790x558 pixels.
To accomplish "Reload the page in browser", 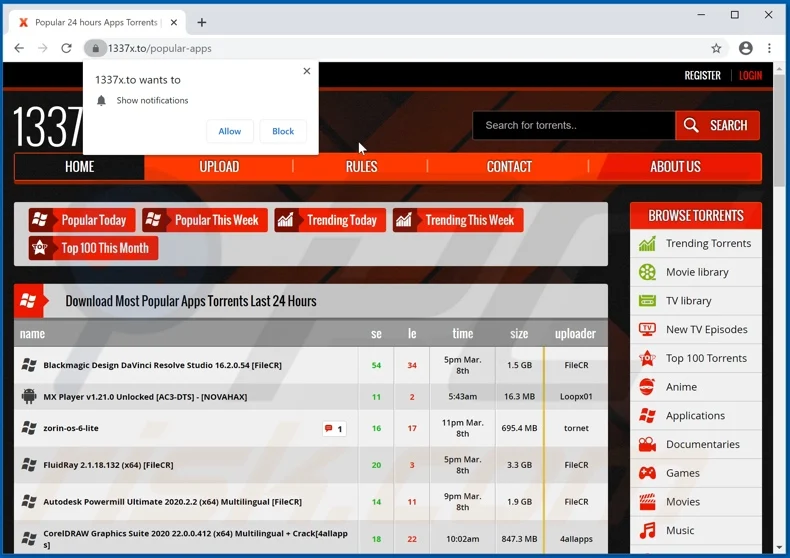I will click(x=66, y=48).
